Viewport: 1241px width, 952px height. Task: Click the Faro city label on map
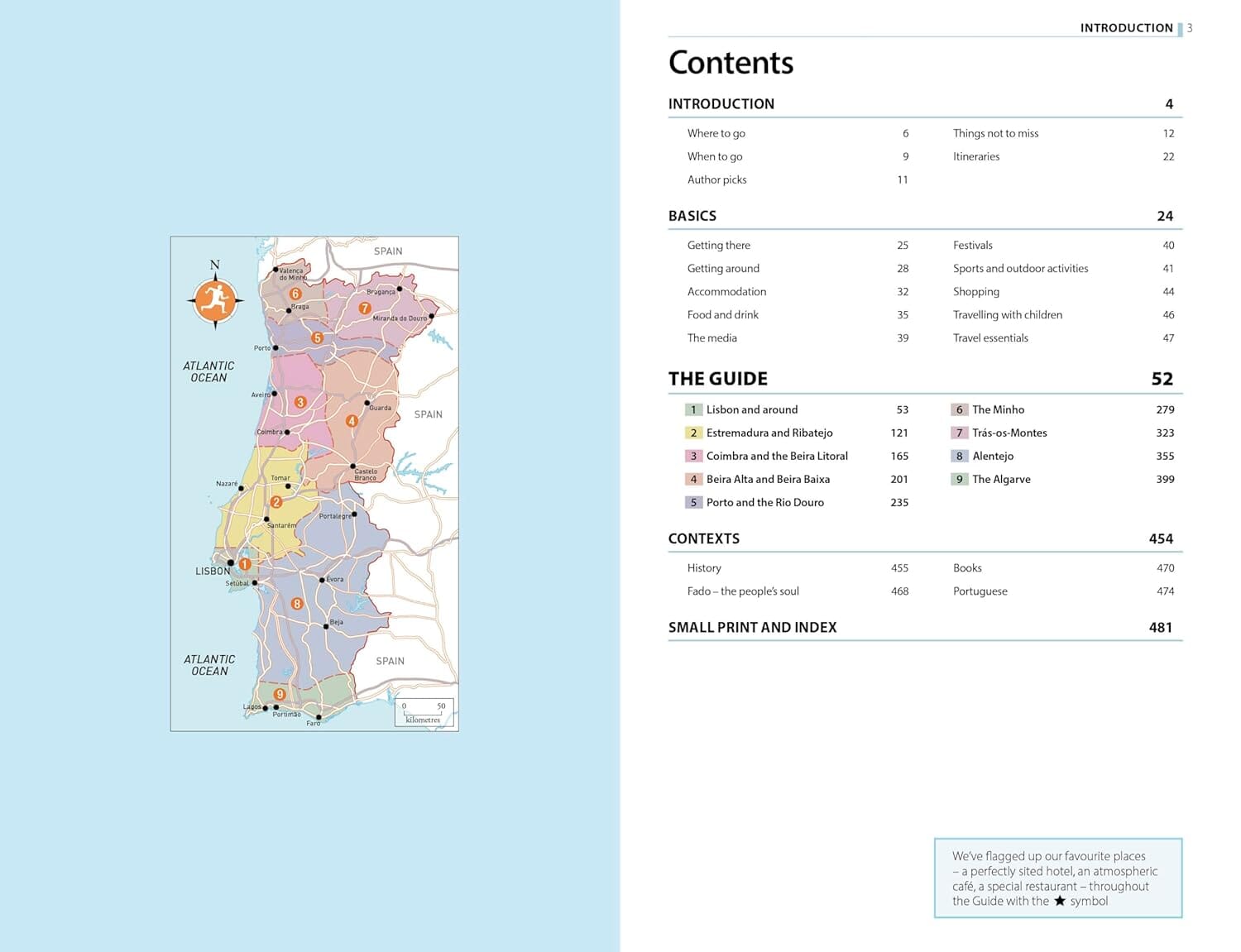point(314,724)
